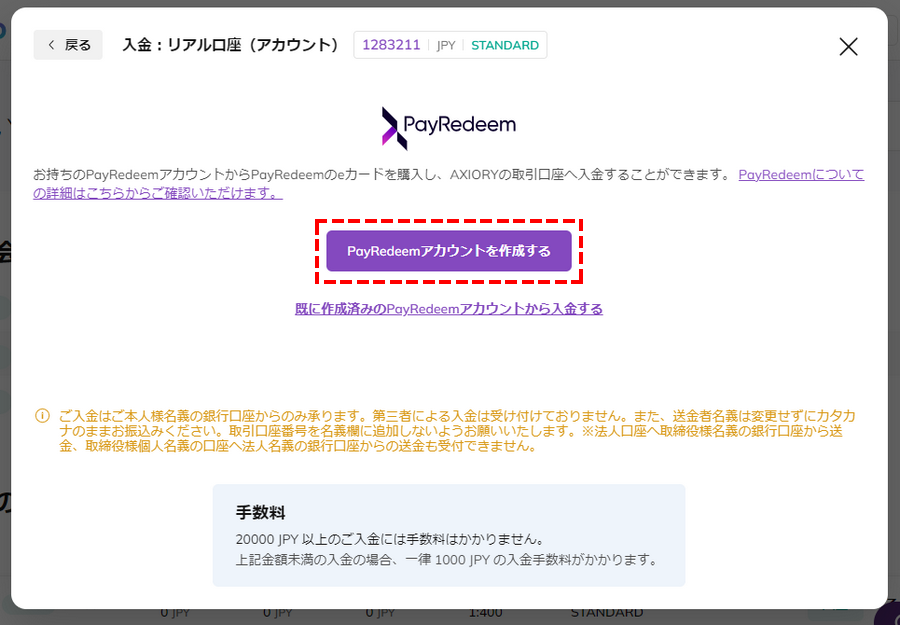
Task: Click PayRedeemアカウントを作成する button
Action: 449,251
